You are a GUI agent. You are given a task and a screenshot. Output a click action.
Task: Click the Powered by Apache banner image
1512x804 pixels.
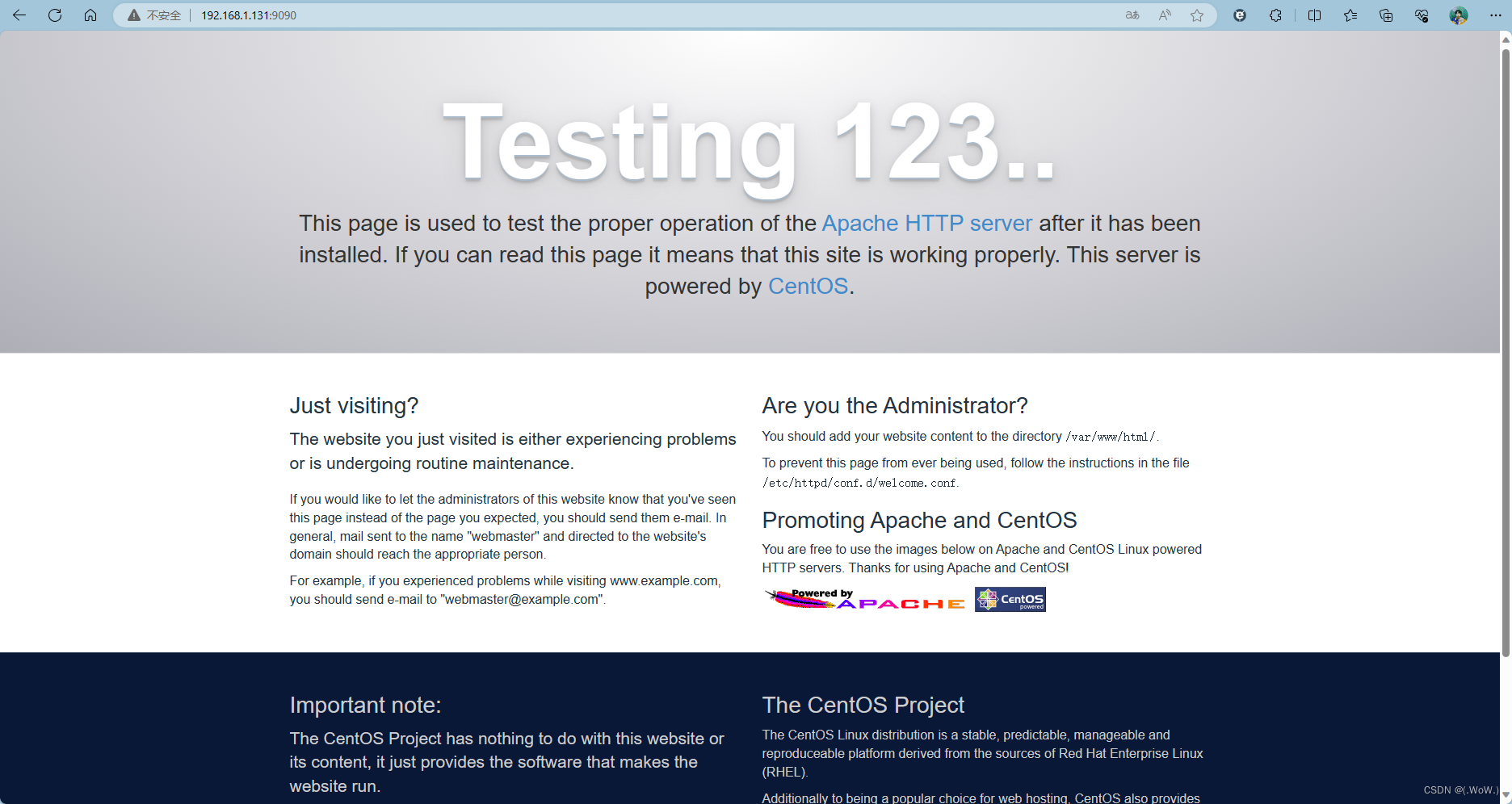pos(864,599)
